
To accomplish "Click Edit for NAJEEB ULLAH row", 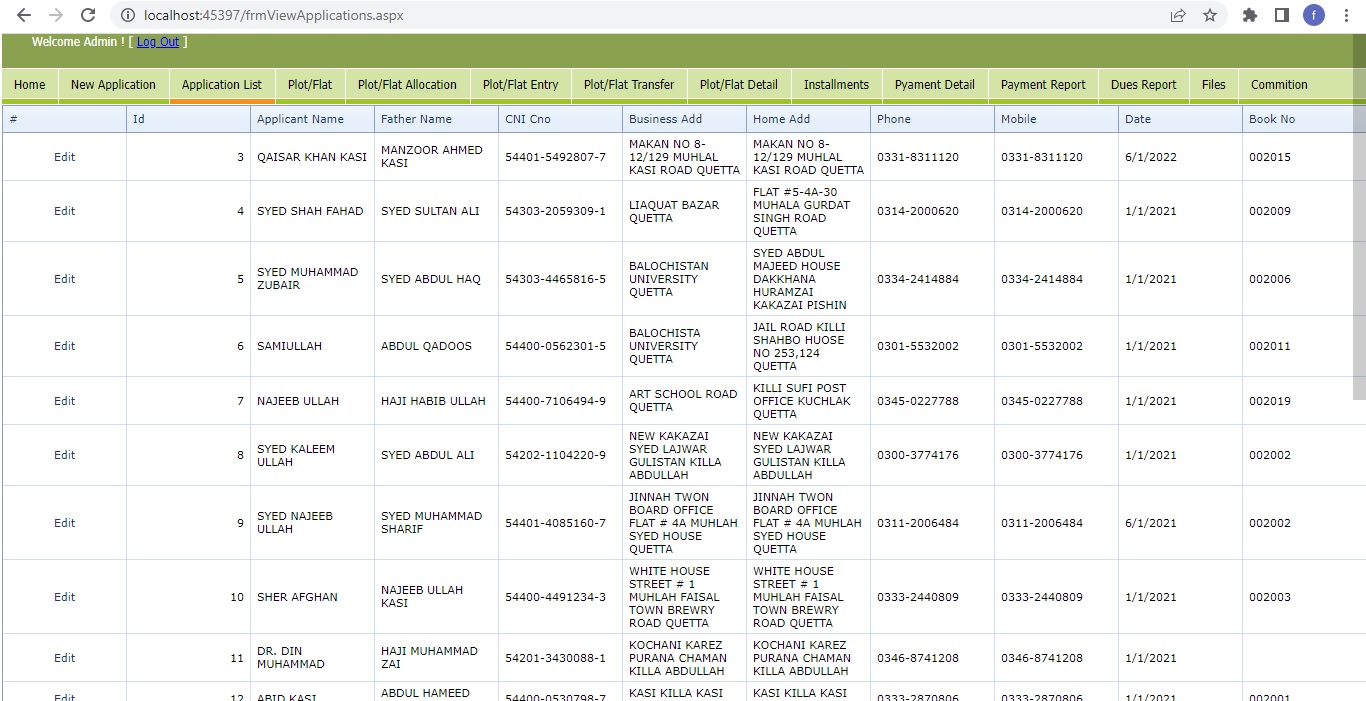I will tap(65, 401).
